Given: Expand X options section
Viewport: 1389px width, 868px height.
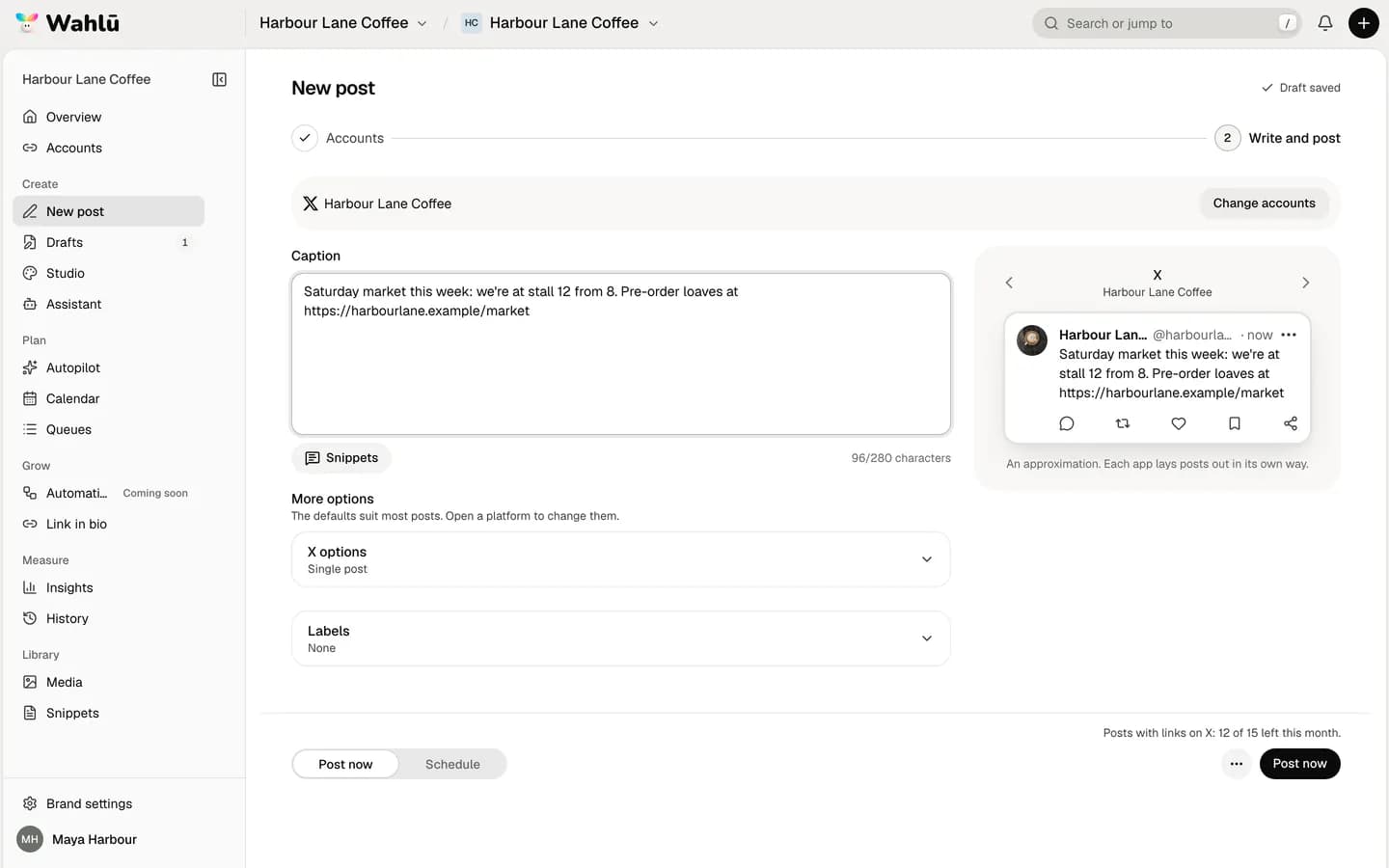Looking at the screenshot, I should pyautogui.click(x=621, y=559).
